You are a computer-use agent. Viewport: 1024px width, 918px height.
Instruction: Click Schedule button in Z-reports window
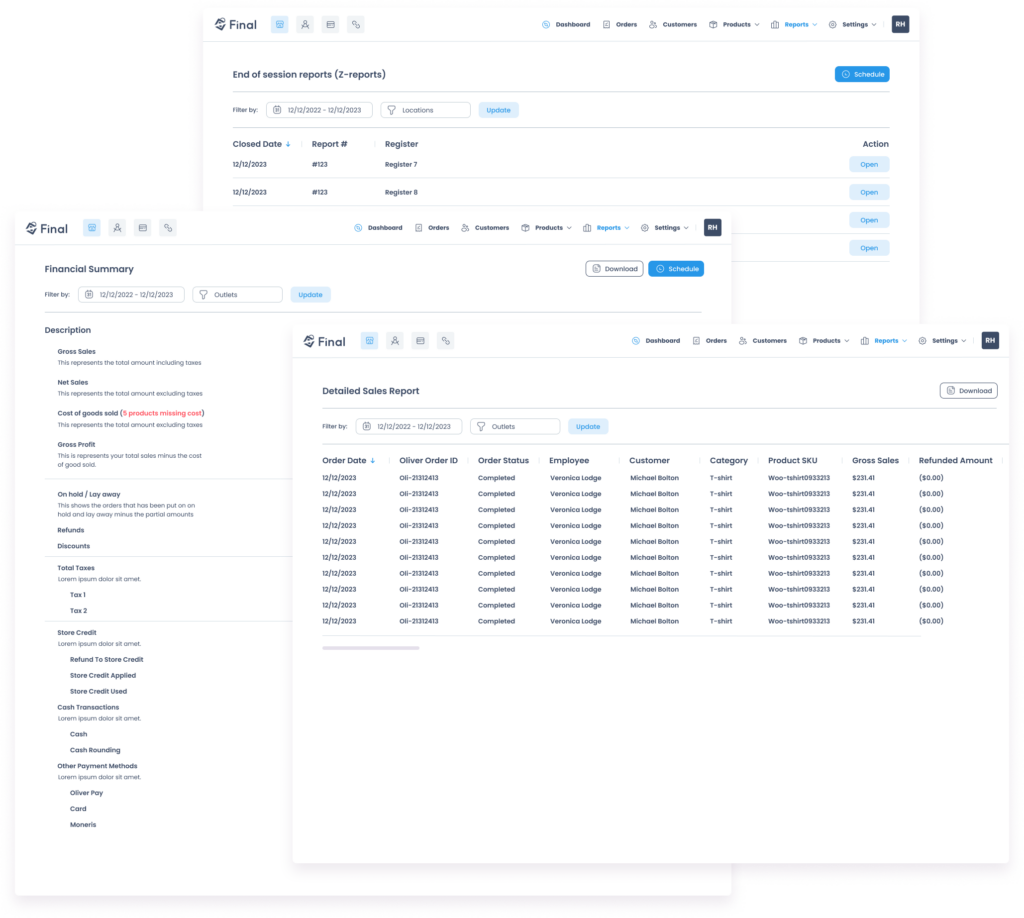coord(862,74)
